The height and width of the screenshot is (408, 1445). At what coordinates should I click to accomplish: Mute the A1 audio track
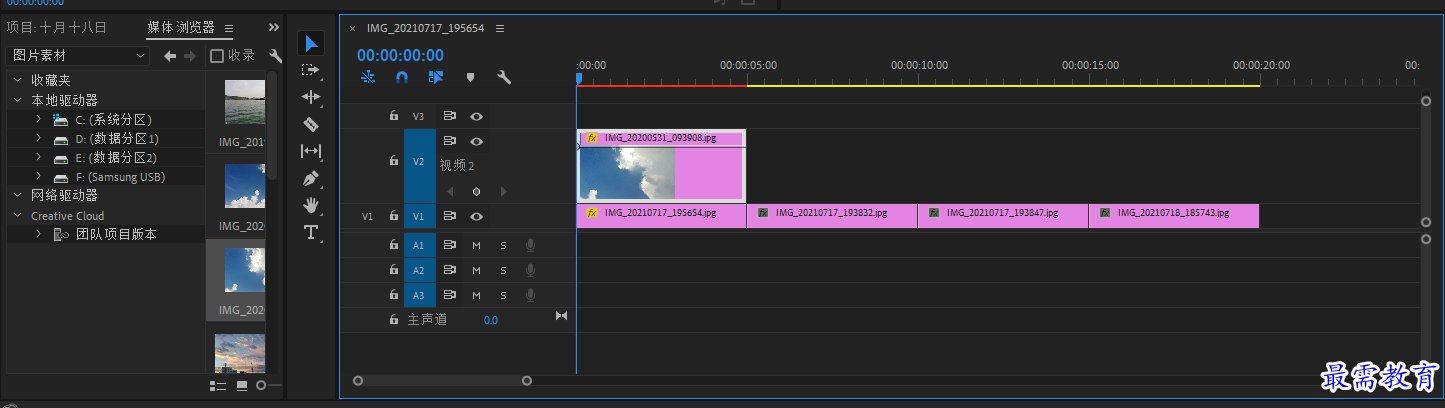477,245
